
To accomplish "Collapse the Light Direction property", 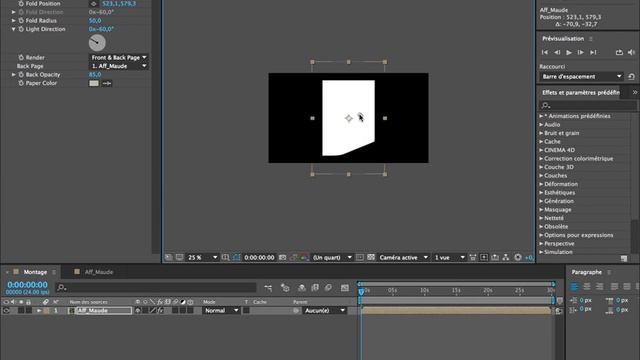I will tap(13, 29).
